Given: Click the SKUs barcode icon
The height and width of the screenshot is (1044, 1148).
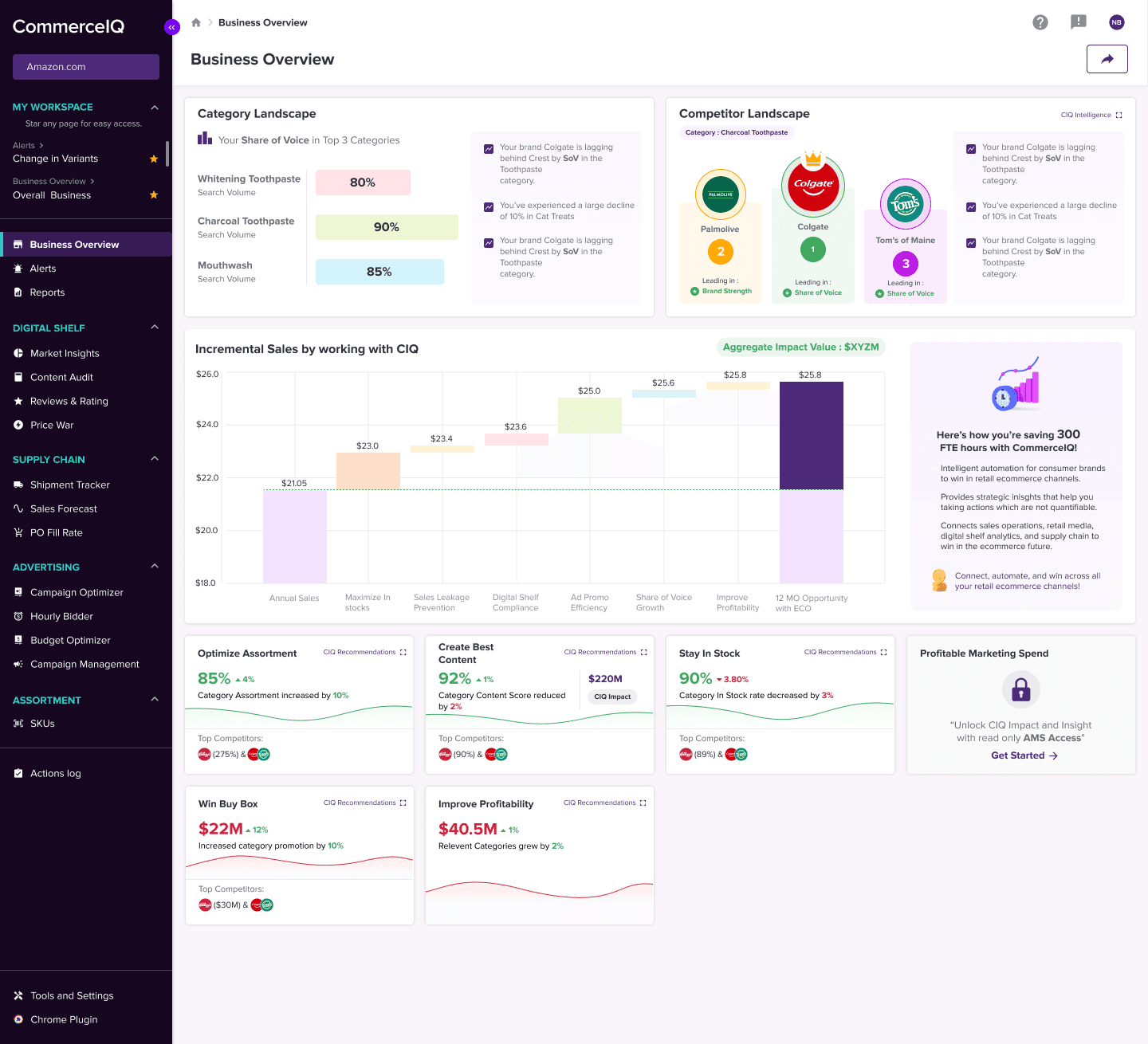Looking at the screenshot, I should [x=18, y=724].
